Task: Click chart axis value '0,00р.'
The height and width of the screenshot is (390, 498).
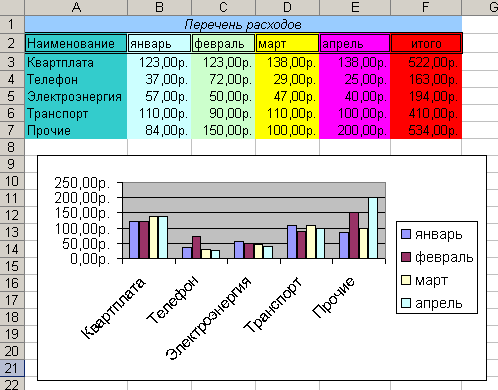Action: click(x=90, y=258)
